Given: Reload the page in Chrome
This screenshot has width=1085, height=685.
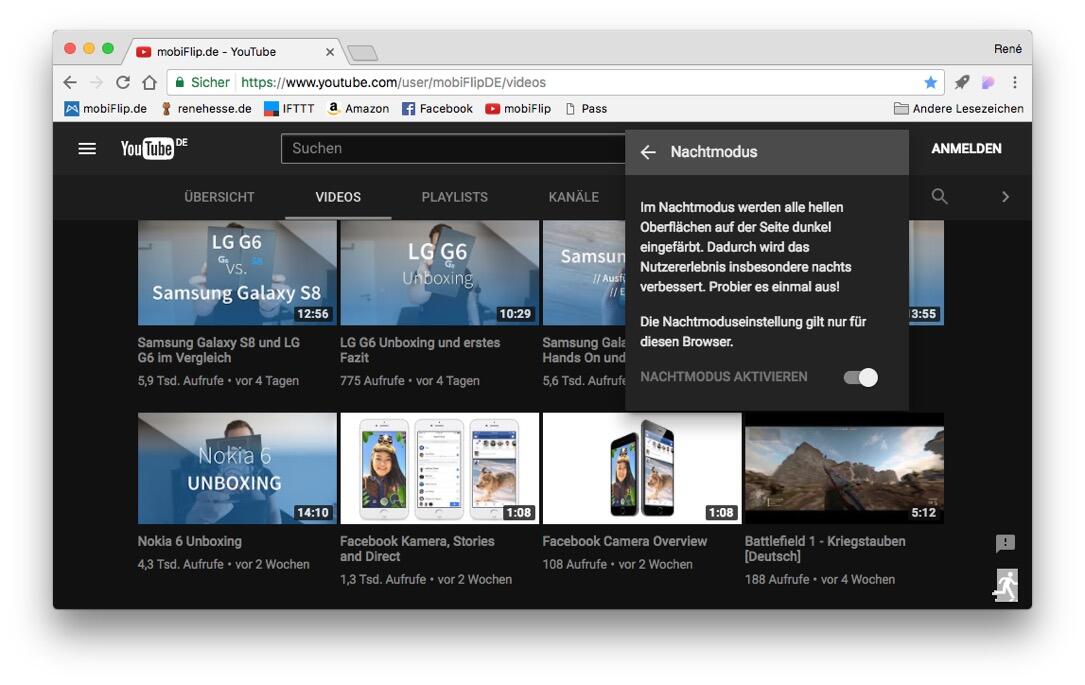Looking at the screenshot, I should (x=123, y=82).
